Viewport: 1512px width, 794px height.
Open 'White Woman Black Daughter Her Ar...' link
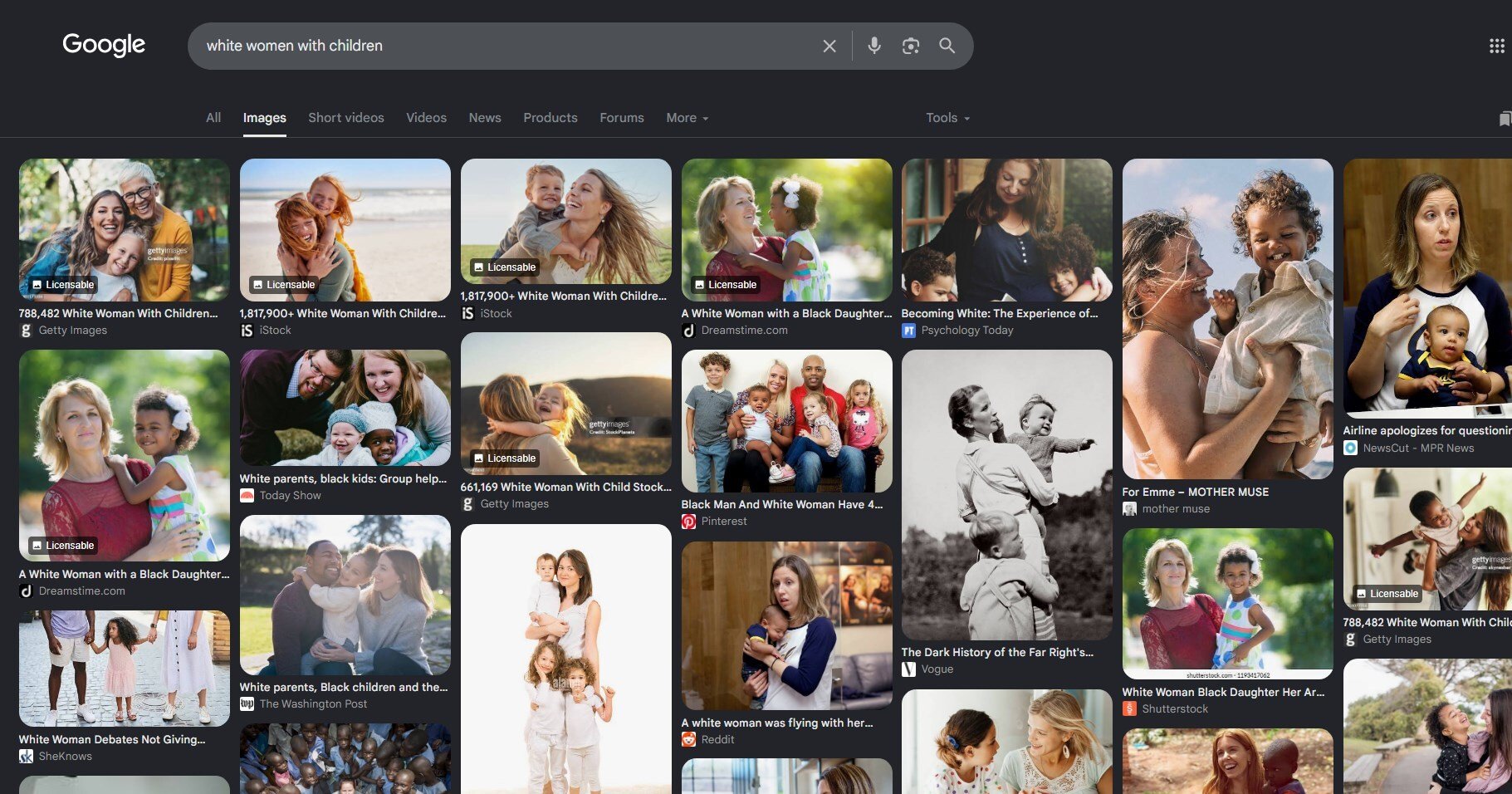[x=1223, y=693]
